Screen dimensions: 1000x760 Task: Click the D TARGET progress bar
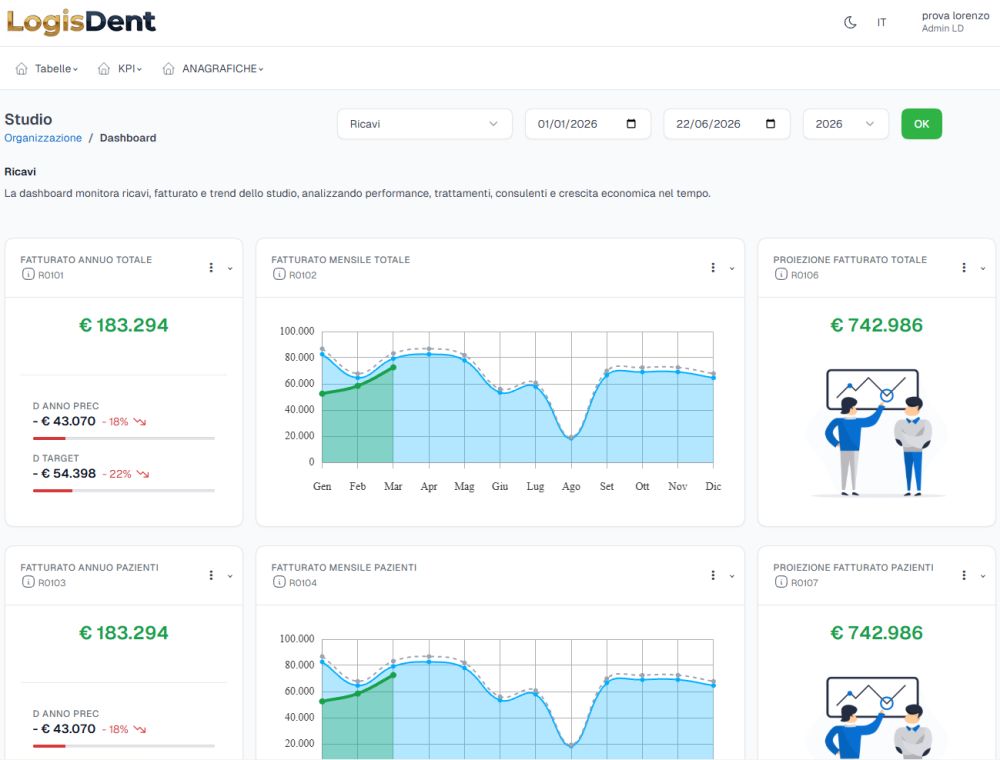coord(124,490)
